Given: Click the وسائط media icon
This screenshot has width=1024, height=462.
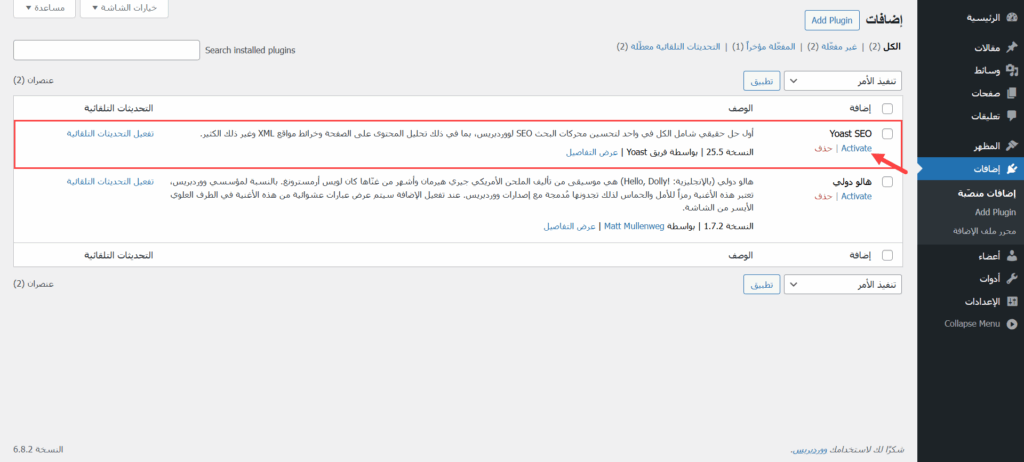Looking at the screenshot, I should click(x=1012, y=70).
